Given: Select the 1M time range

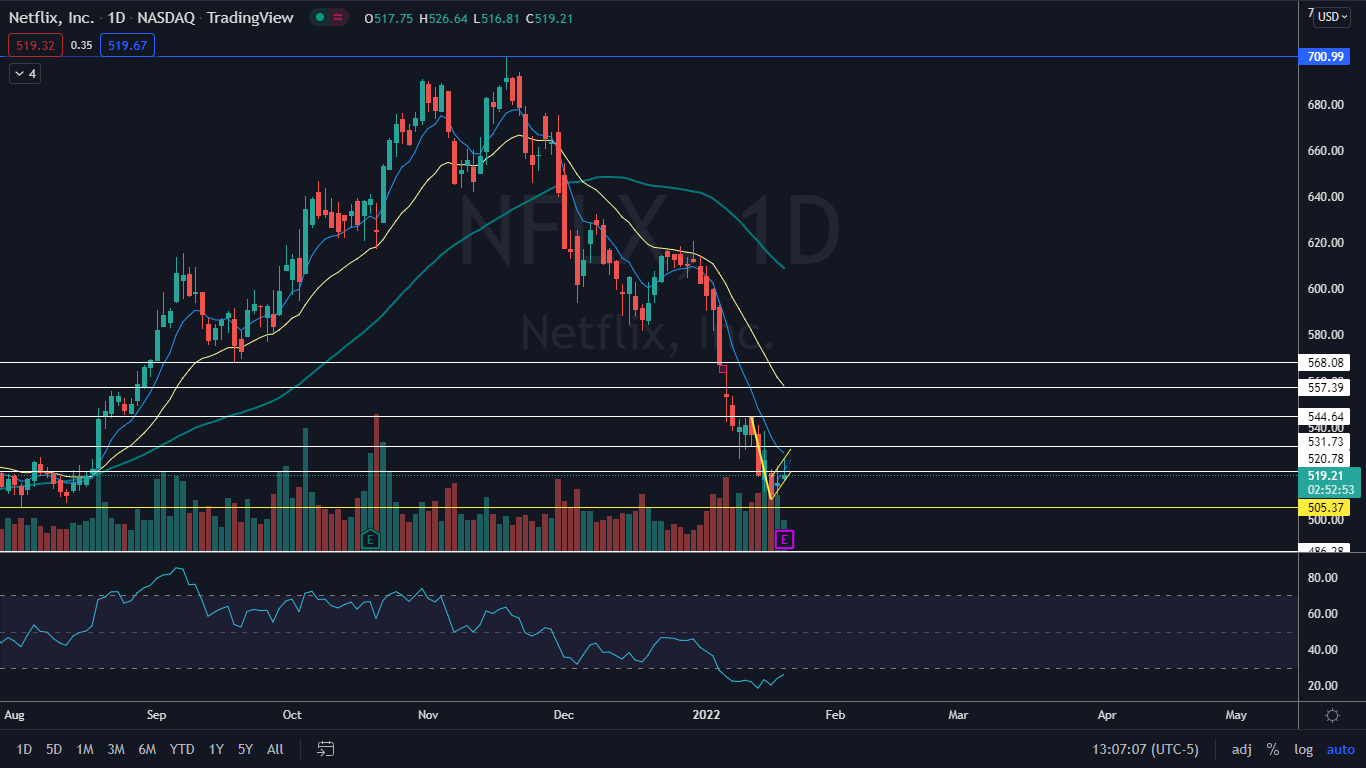Looking at the screenshot, I should [85, 749].
